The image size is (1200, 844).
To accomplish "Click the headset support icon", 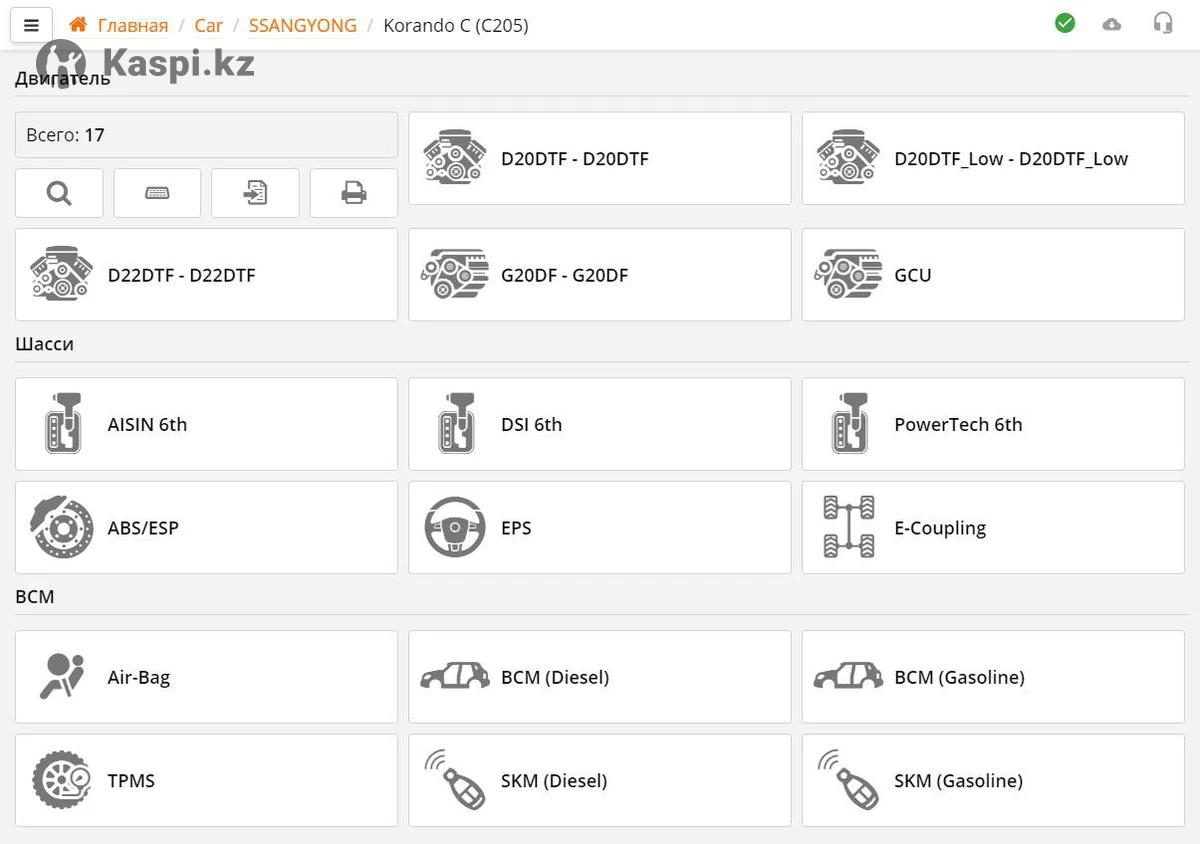I will point(1163,23).
